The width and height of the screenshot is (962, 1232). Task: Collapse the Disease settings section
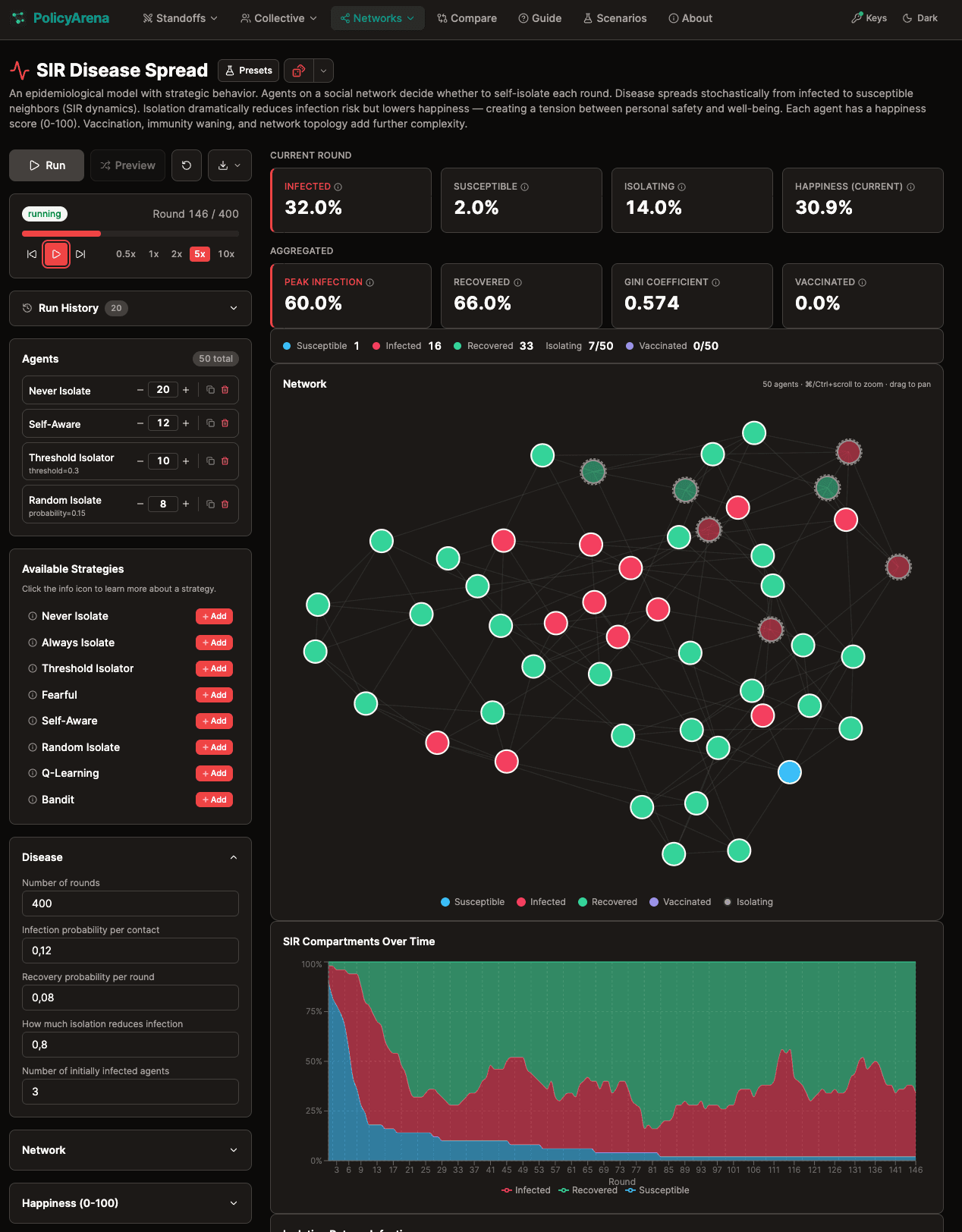(233, 857)
